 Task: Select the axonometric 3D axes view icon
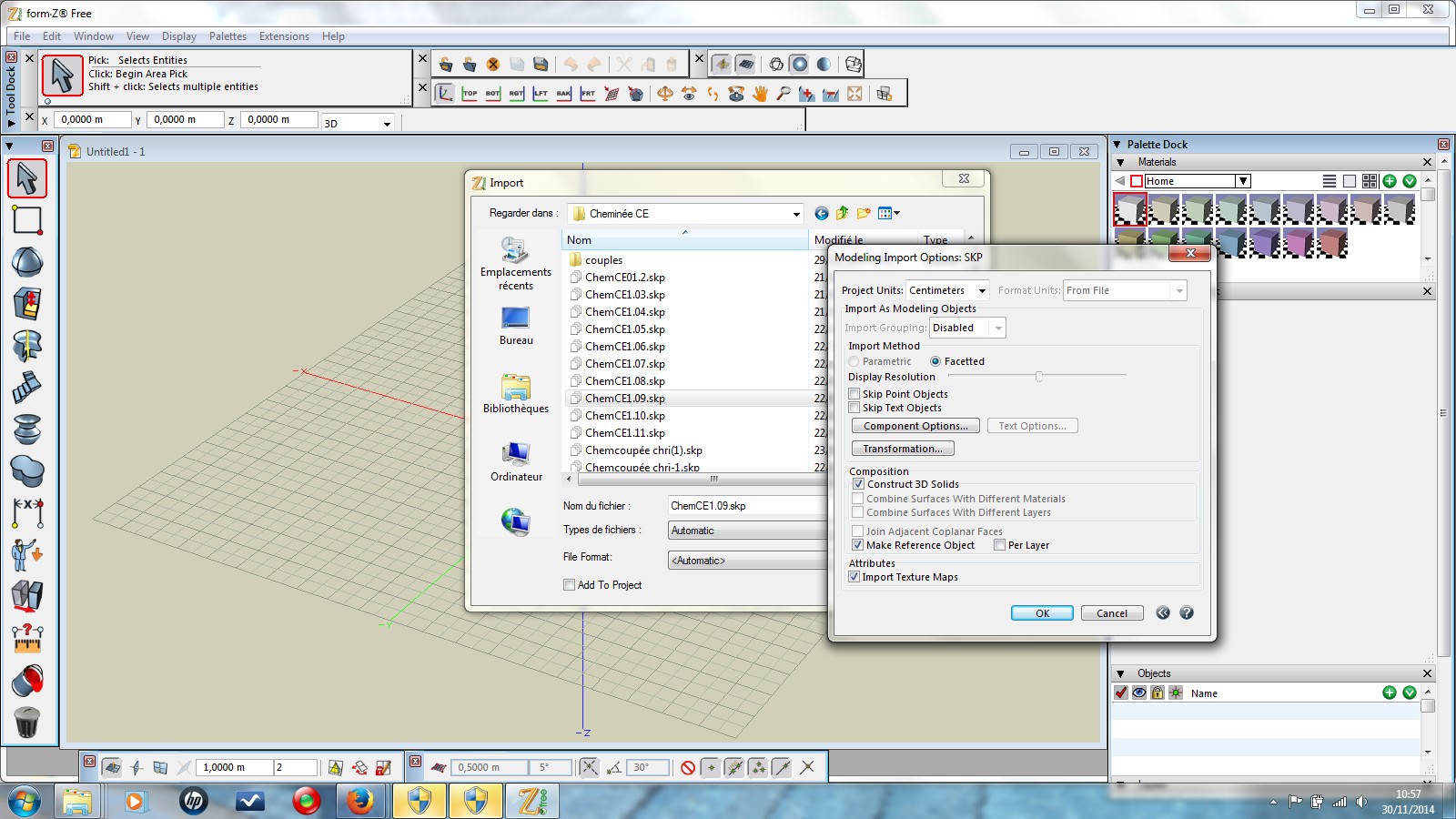pyautogui.click(x=445, y=94)
